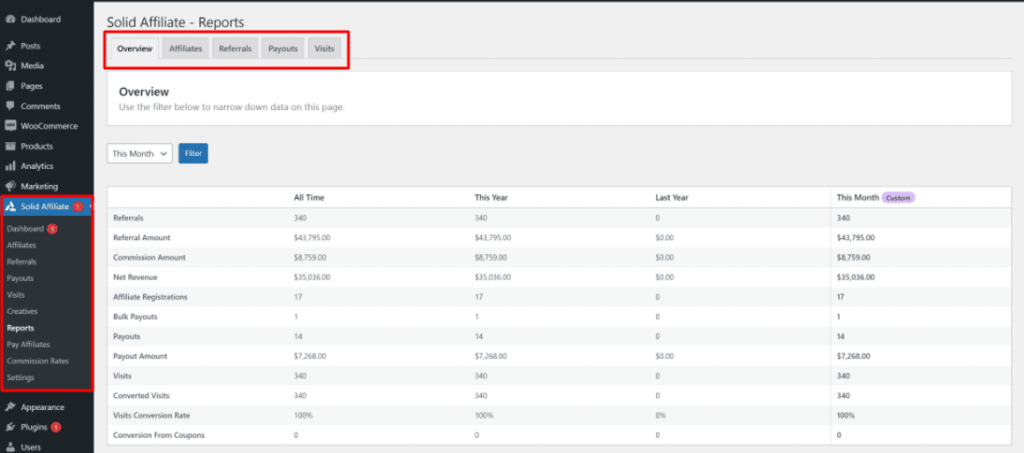Viewport: 1024px width, 453px height.
Task: Open Pay Affiliates submenu item
Action: (28, 345)
